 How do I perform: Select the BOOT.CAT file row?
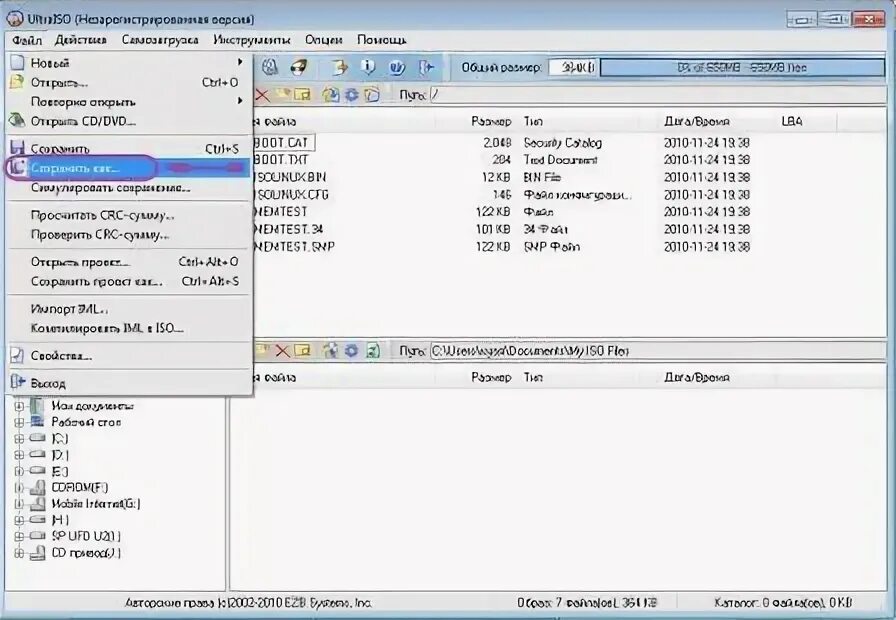tap(502, 142)
